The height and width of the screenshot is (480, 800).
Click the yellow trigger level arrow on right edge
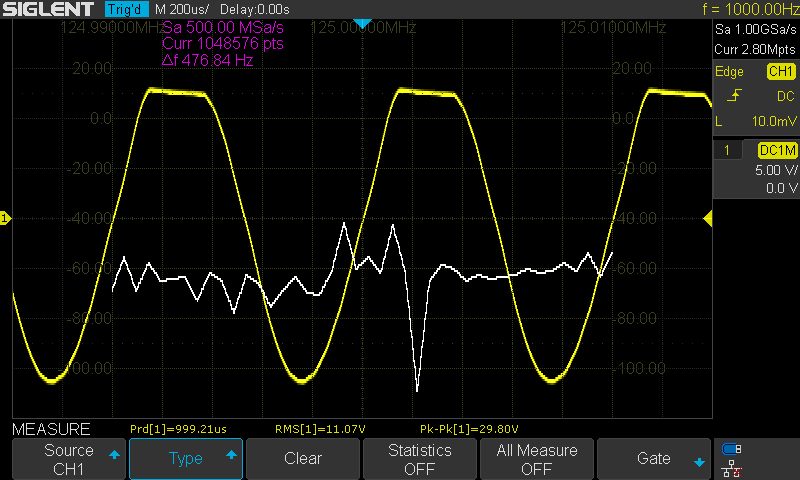click(x=708, y=218)
